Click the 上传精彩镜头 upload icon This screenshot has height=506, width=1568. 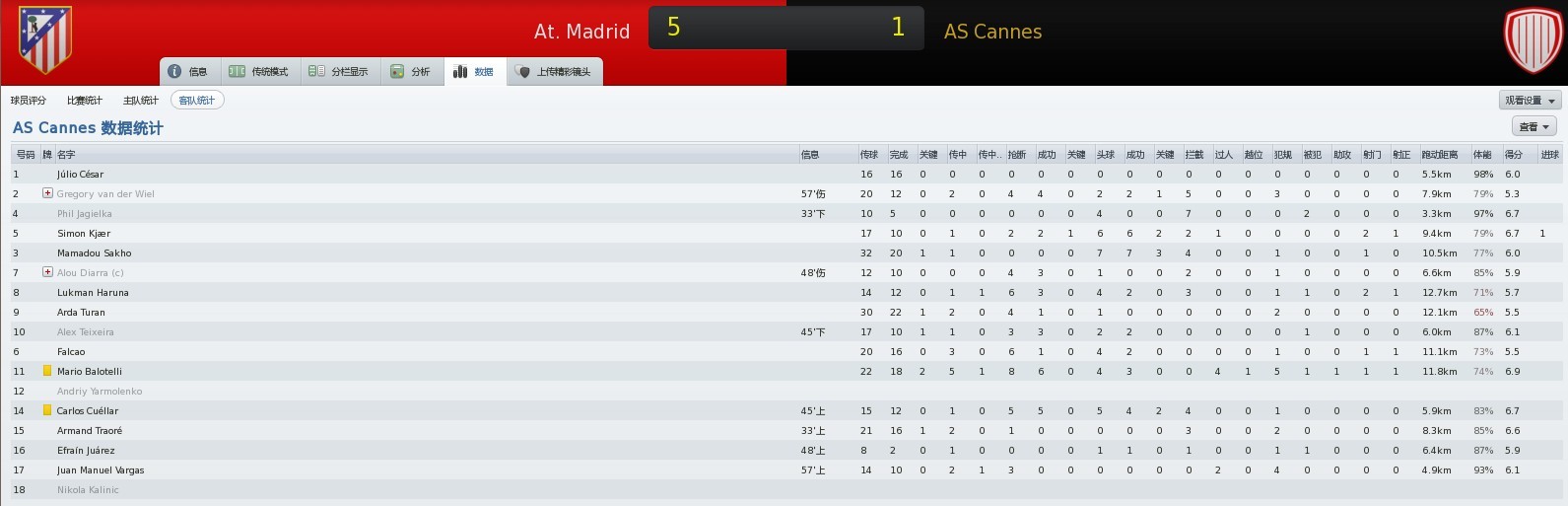pyautogui.click(x=523, y=71)
